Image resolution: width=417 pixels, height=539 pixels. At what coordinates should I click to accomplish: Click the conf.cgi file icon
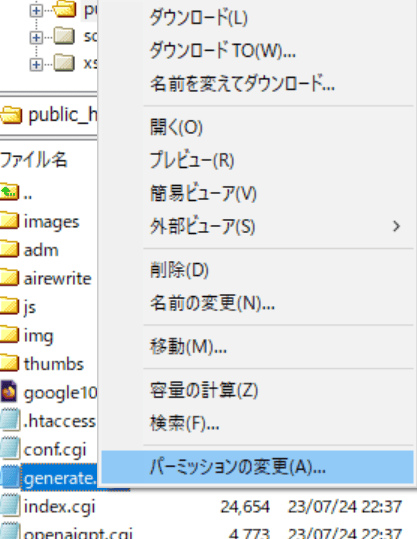(x=9, y=448)
